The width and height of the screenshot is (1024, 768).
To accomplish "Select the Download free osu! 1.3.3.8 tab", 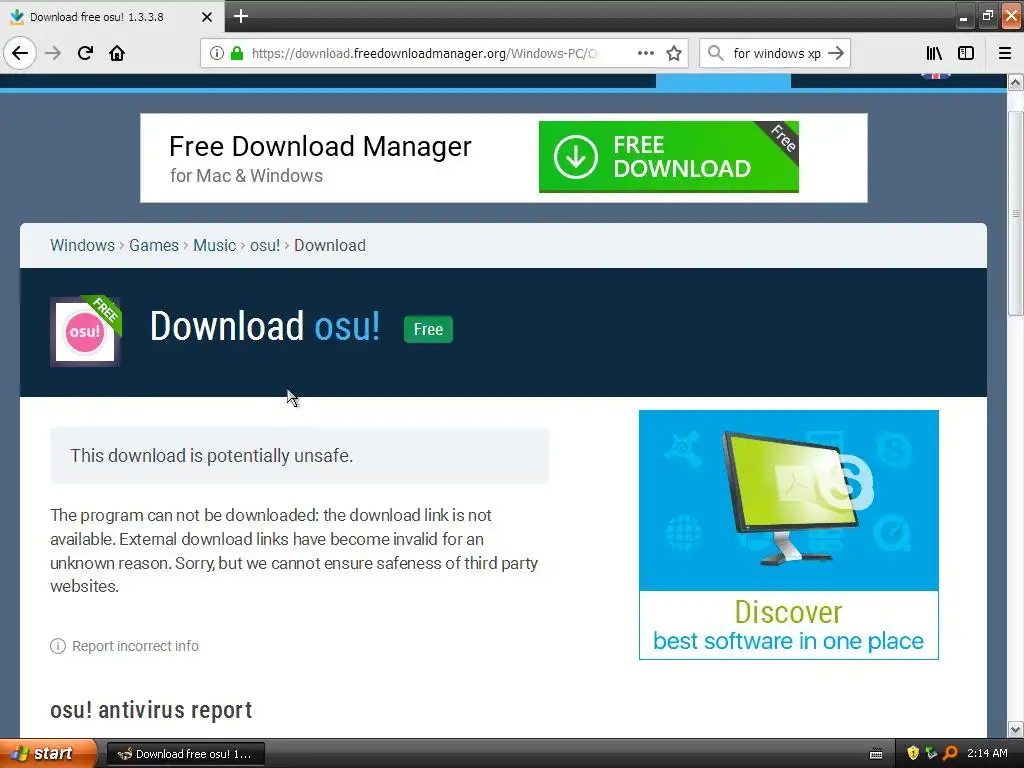I will [x=112, y=17].
